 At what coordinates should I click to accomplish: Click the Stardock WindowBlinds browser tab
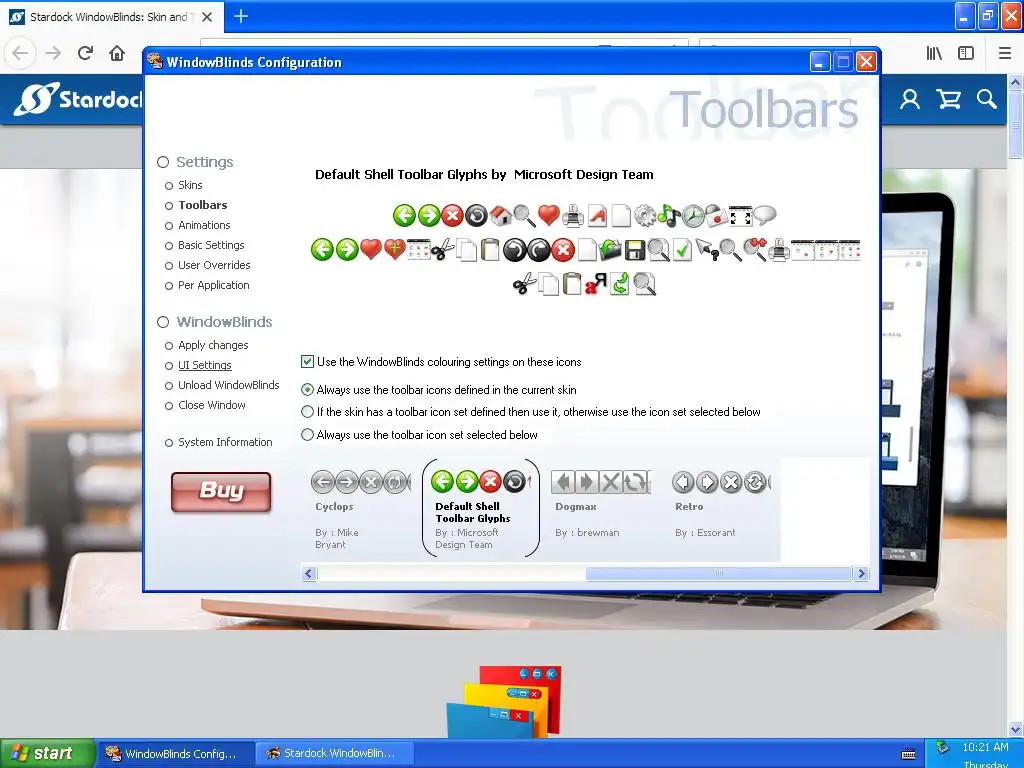[x=111, y=17]
